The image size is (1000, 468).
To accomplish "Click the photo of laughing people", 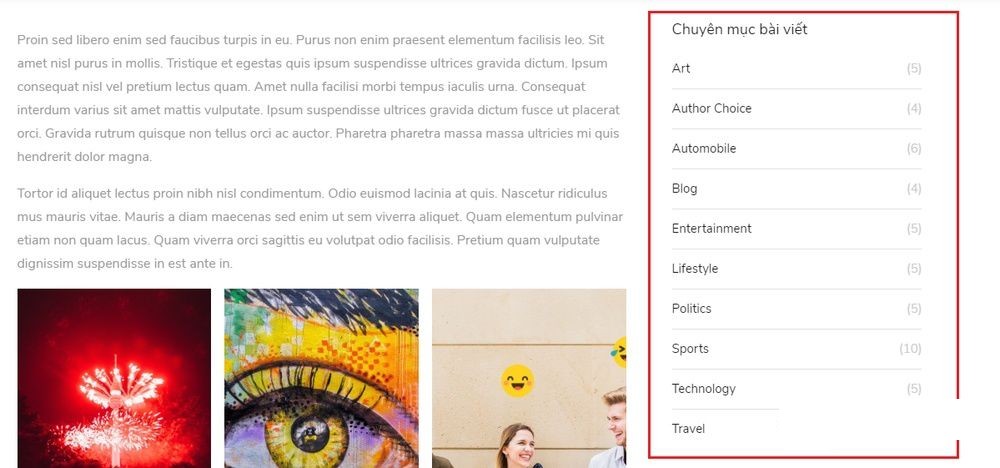I will (x=529, y=378).
